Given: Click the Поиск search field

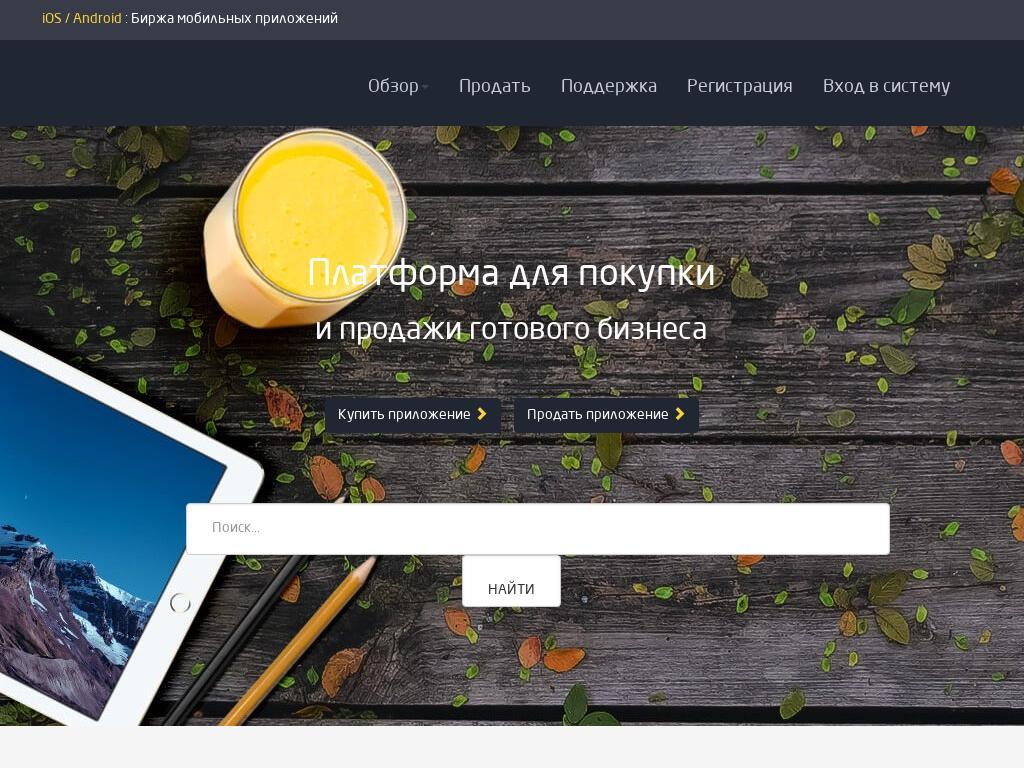Looking at the screenshot, I should pos(537,528).
